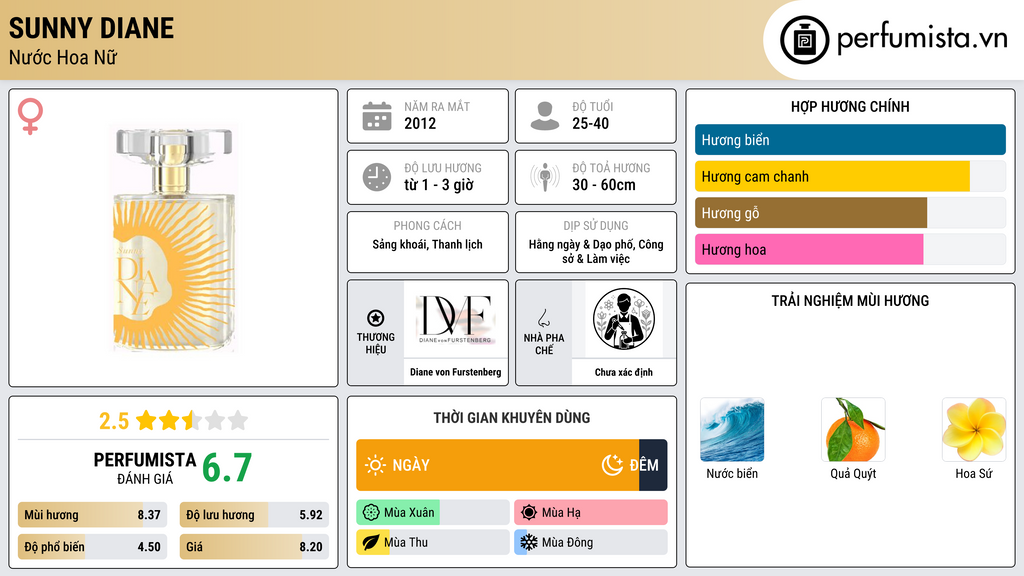The height and width of the screenshot is (576, 1024).
Task: Click the Hương biển accord bar
Action: (850, 140)
